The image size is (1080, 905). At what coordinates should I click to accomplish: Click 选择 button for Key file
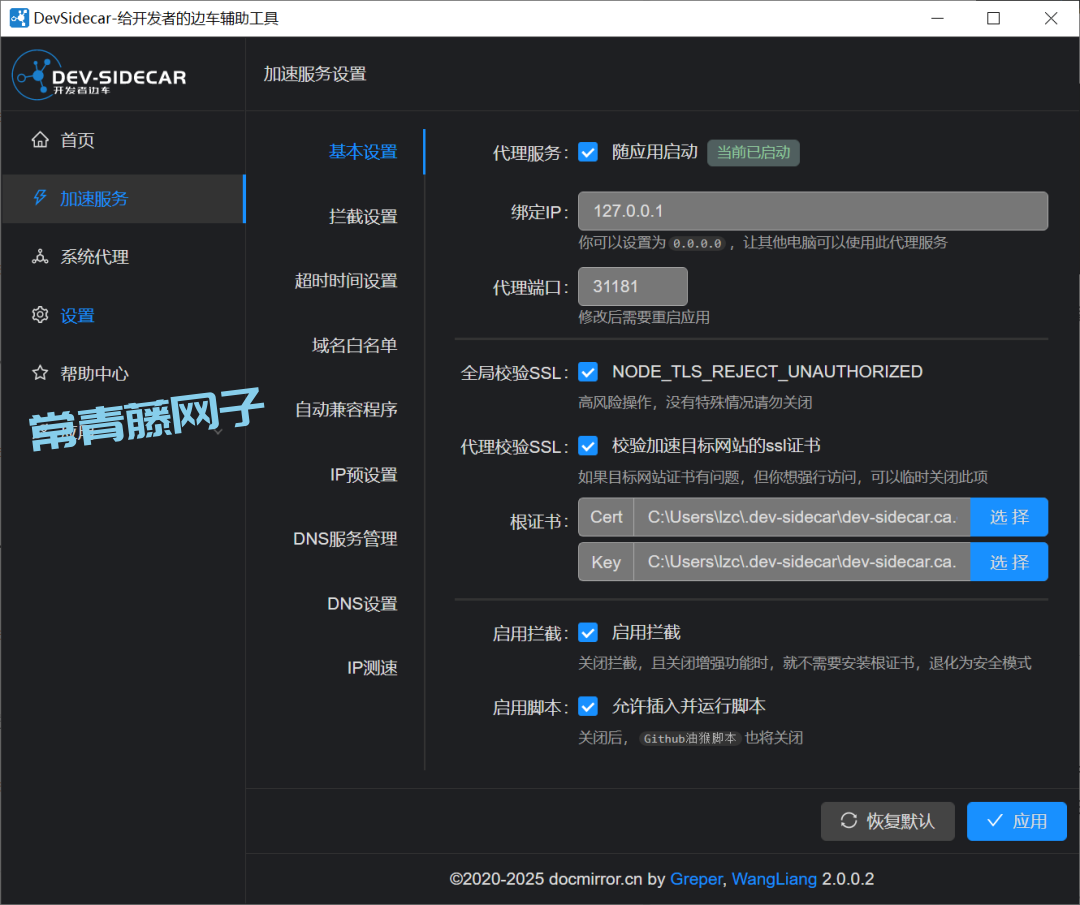1009,562
